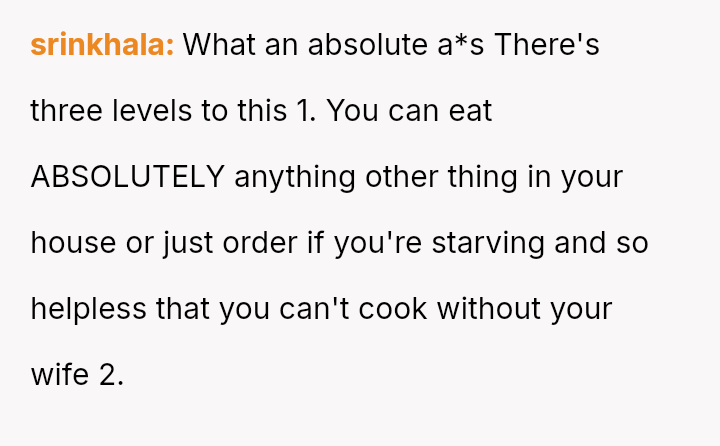Click the number '2.' ending the comment

tap(110, 375)
